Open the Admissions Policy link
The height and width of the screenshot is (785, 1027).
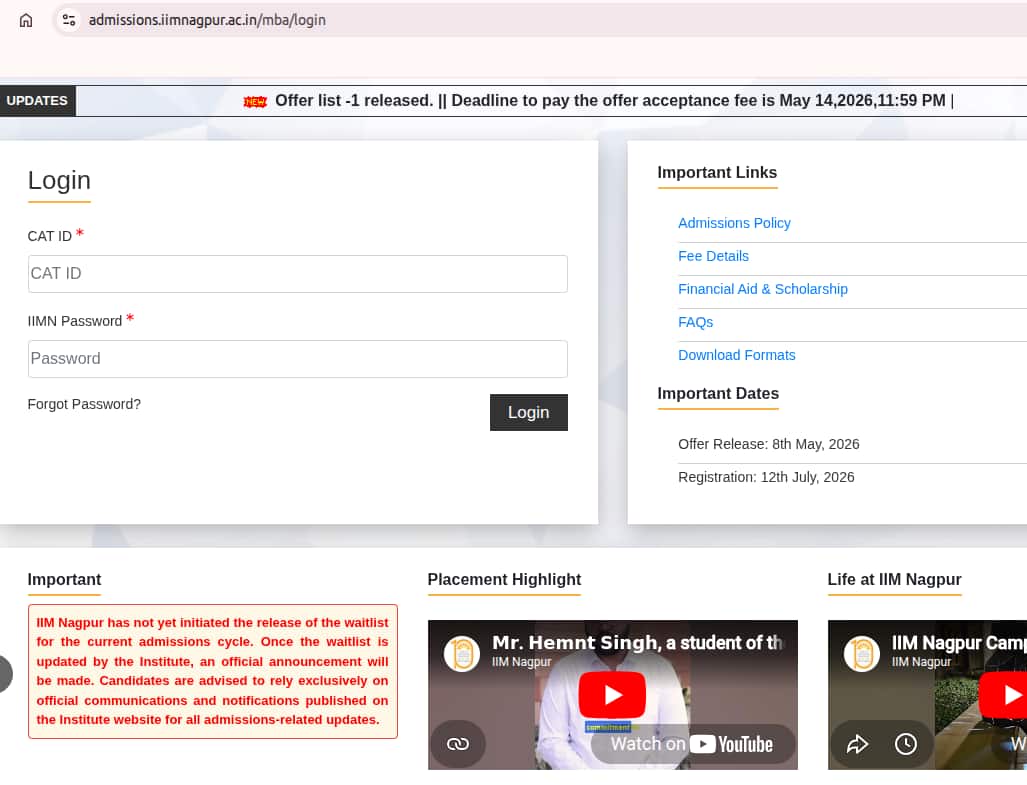[734, 223]
